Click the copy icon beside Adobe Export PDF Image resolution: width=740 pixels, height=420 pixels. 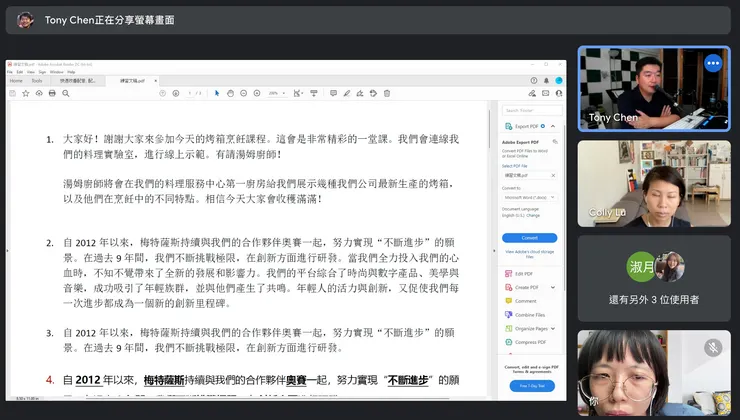[555, 142]
